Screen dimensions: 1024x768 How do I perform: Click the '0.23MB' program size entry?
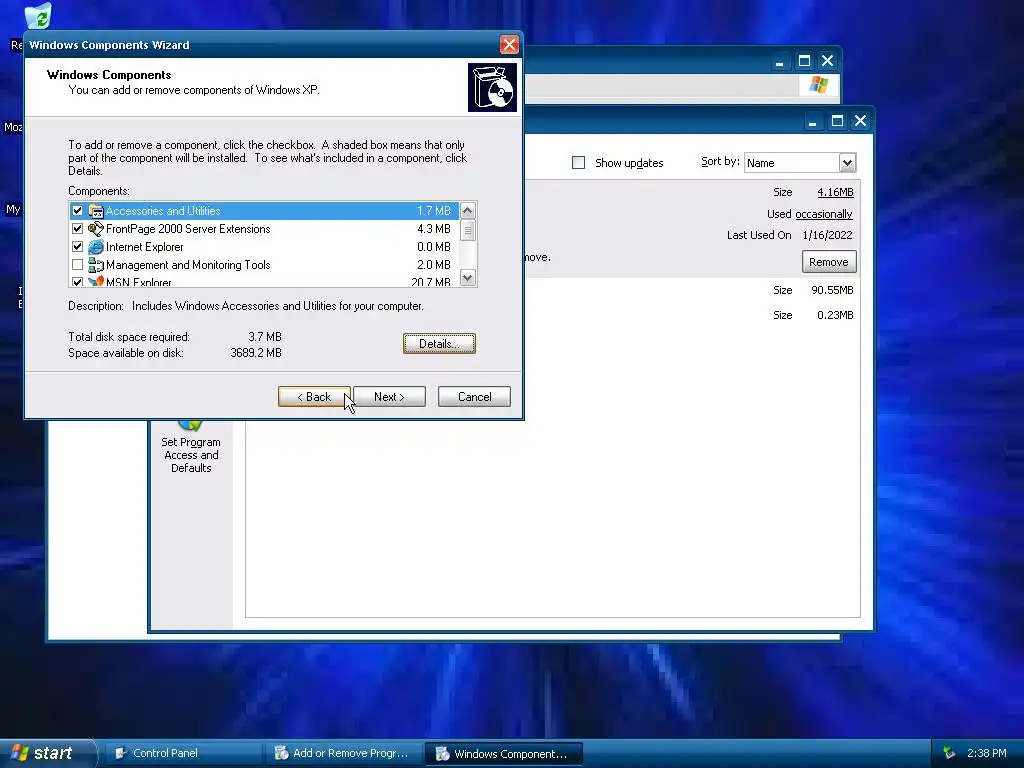(x=835, y=315)
